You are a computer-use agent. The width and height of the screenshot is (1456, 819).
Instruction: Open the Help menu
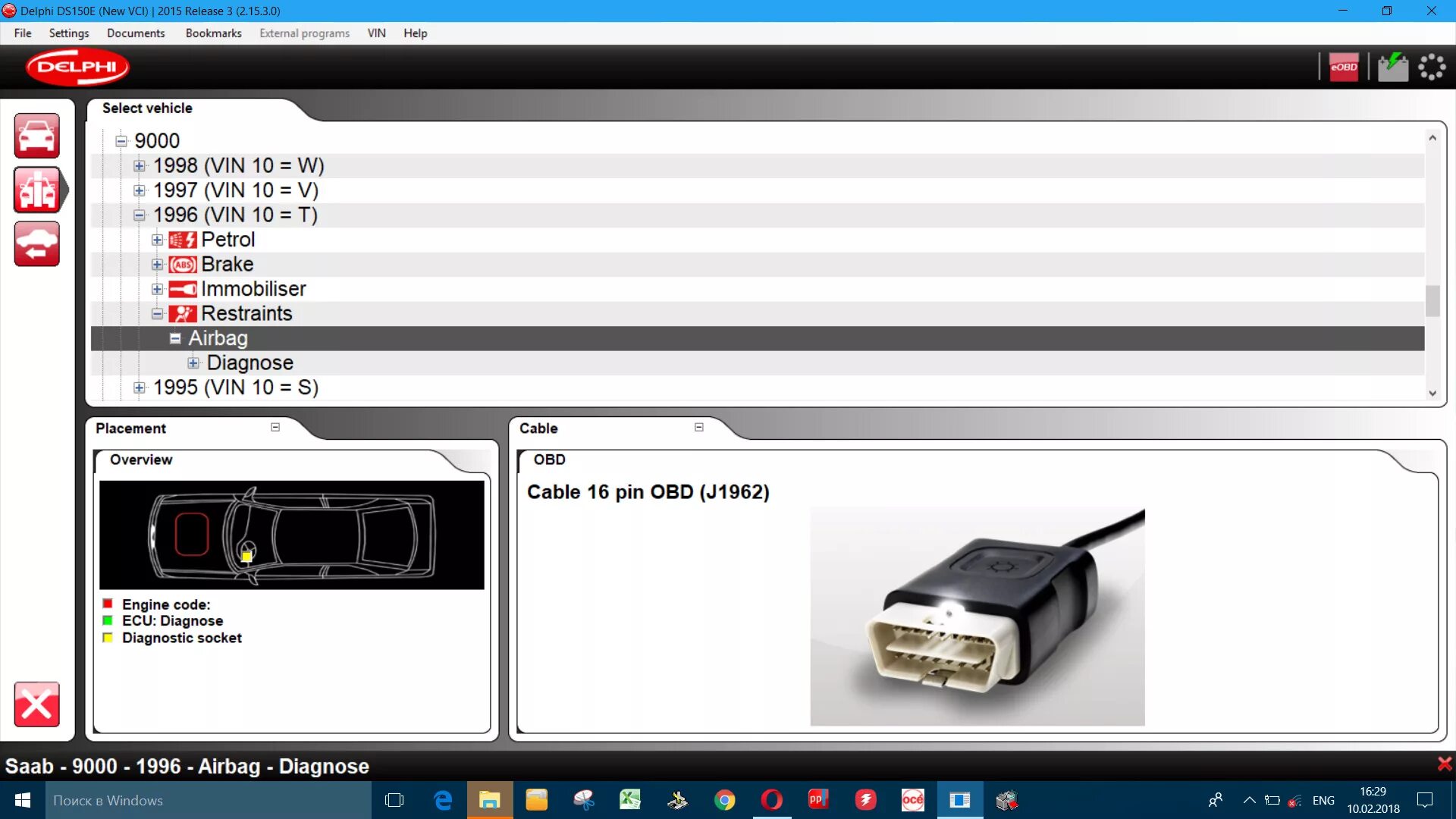click(x=416, y=33)
